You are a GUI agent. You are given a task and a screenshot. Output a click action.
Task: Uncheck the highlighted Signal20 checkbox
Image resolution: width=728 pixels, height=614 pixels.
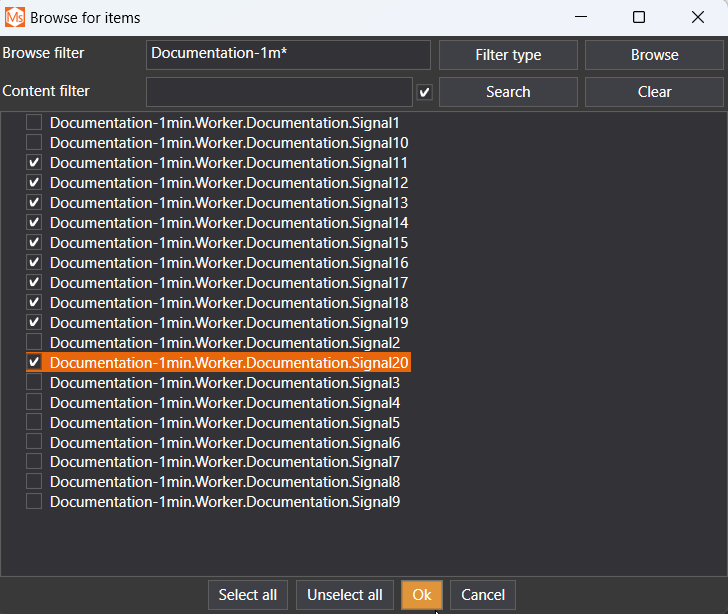point(34,362)
